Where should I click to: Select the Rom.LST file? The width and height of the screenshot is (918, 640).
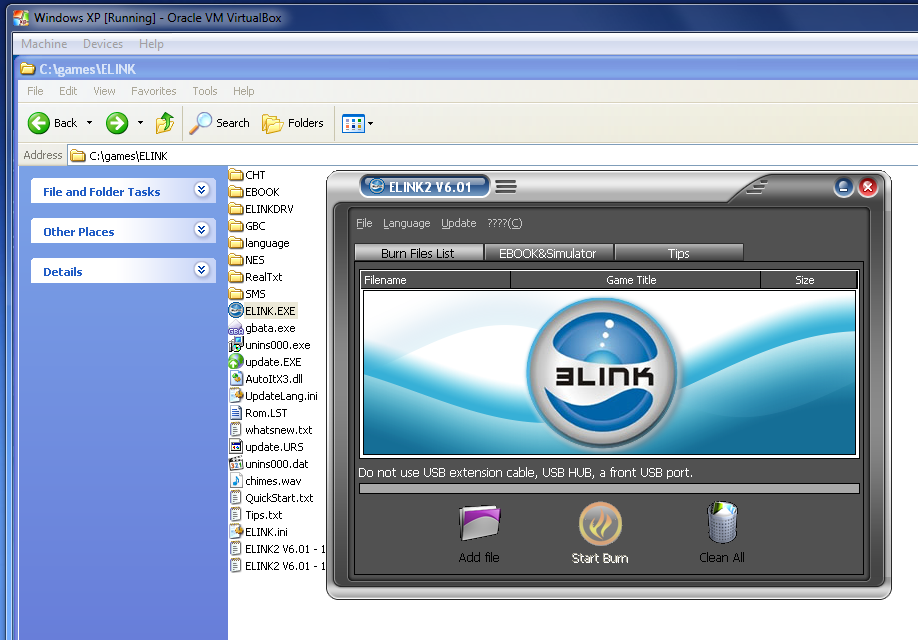coord(258,413)
